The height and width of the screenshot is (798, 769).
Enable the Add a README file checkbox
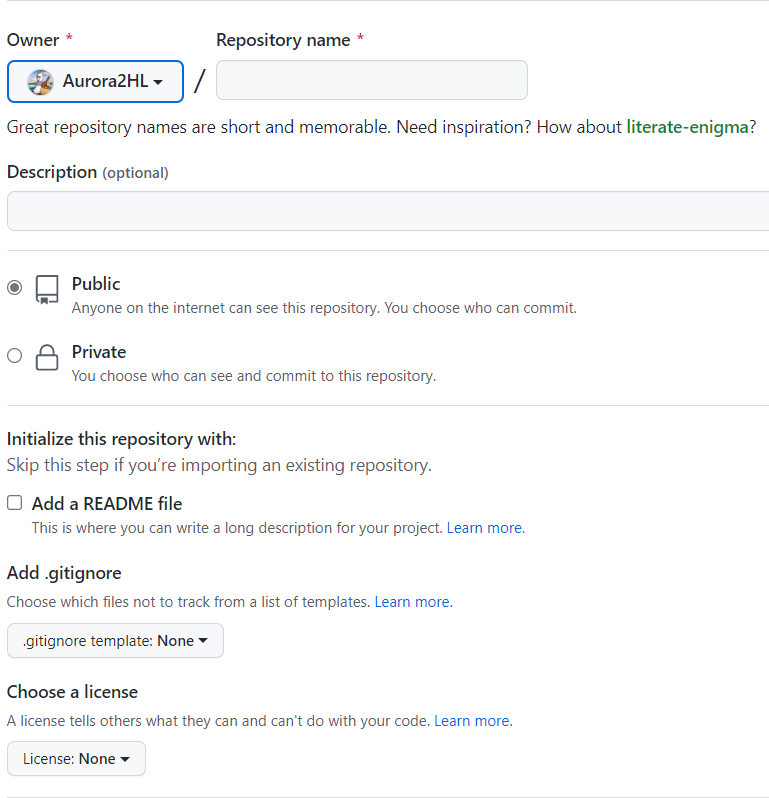click(15, 503)
